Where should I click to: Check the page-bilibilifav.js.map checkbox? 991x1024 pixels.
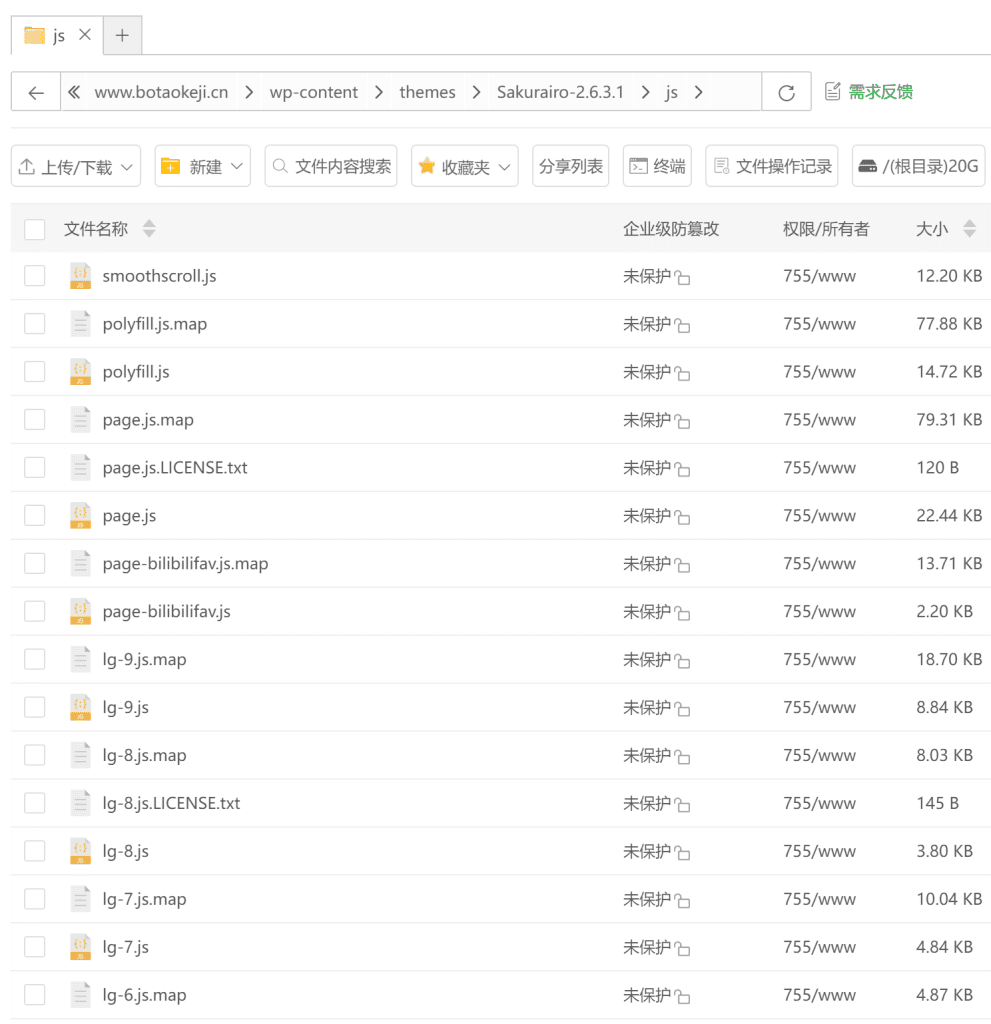[x=35, y=563]
